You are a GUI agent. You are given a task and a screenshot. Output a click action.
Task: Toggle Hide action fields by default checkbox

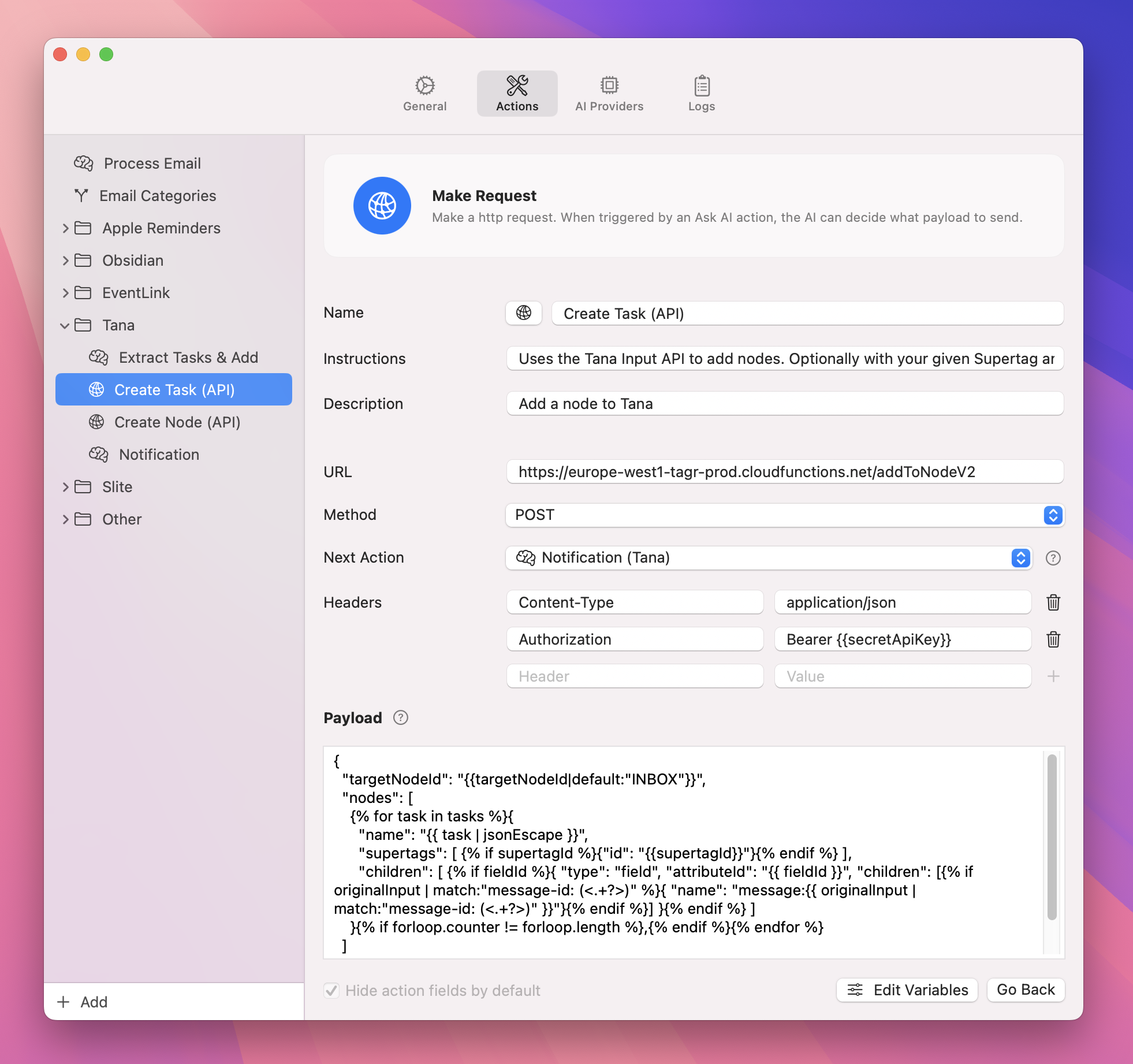coord(331,991)
